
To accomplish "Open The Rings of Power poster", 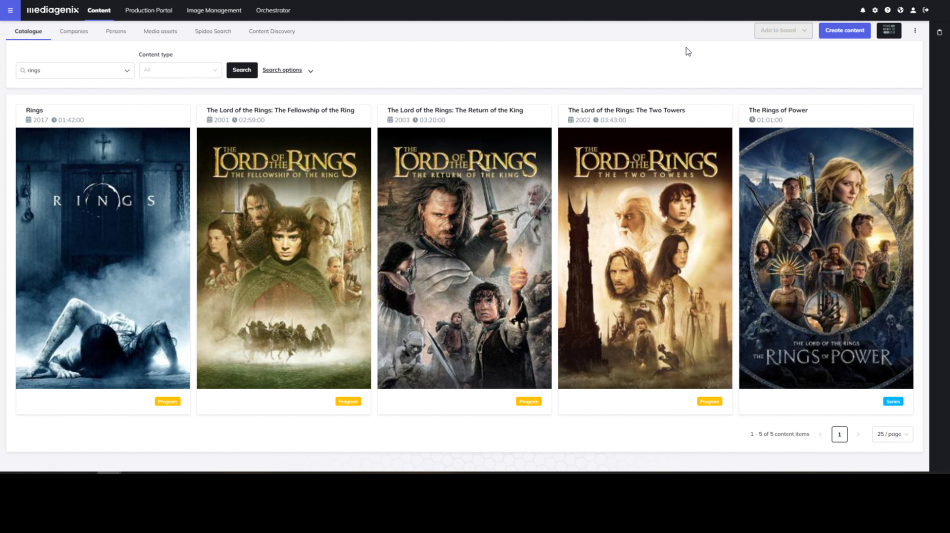I will point(825,258).
